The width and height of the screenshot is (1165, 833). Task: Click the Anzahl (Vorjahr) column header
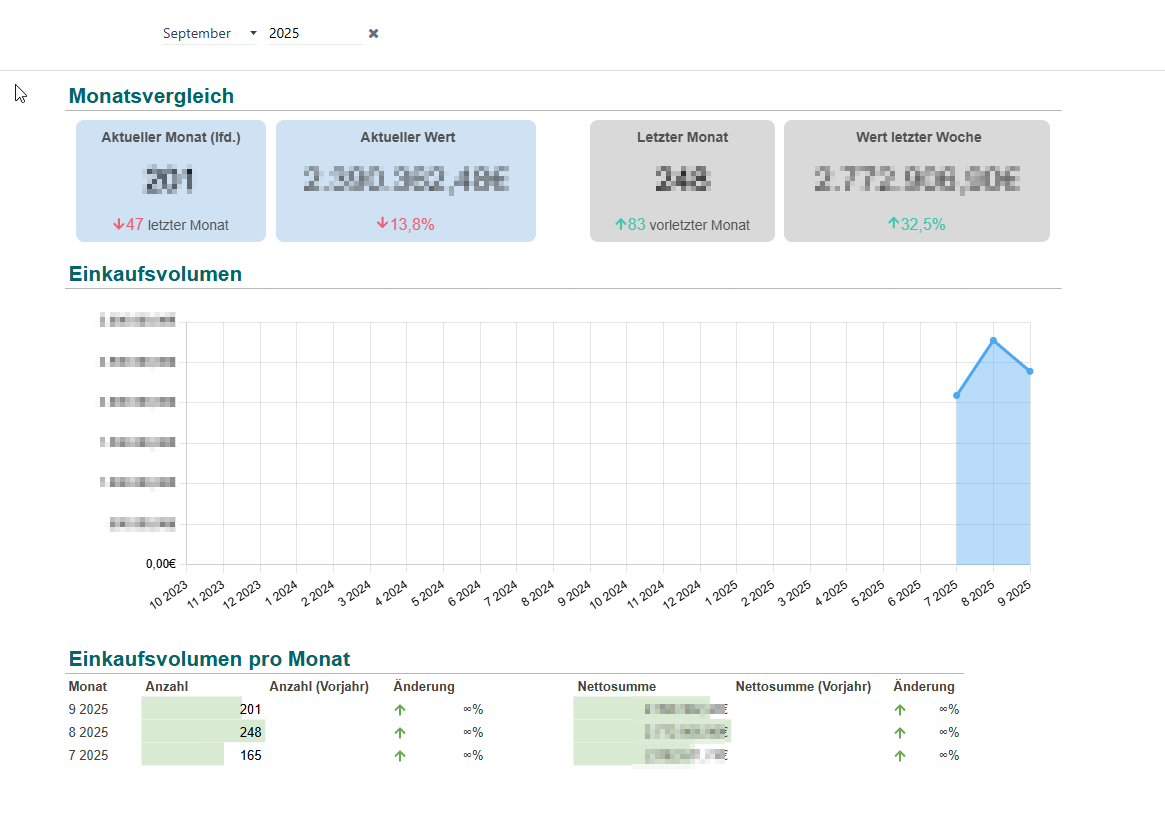319,687
